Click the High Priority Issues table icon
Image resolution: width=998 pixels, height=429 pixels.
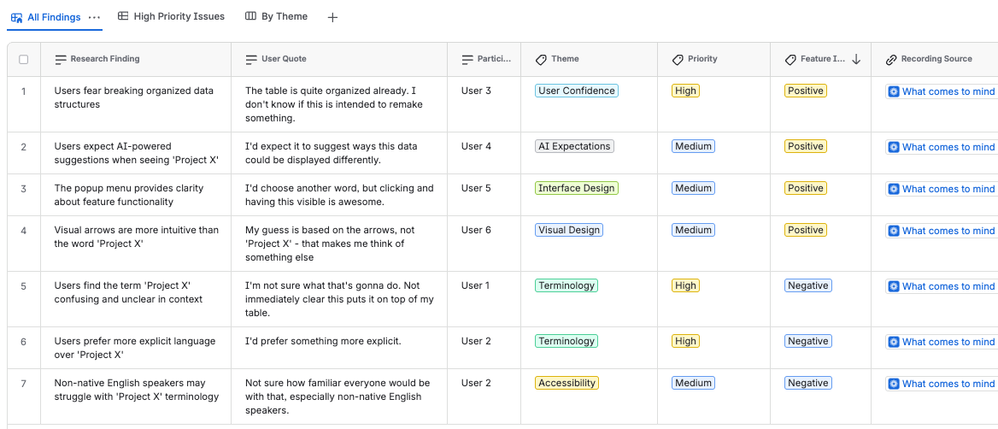click(x=123, y=16)
